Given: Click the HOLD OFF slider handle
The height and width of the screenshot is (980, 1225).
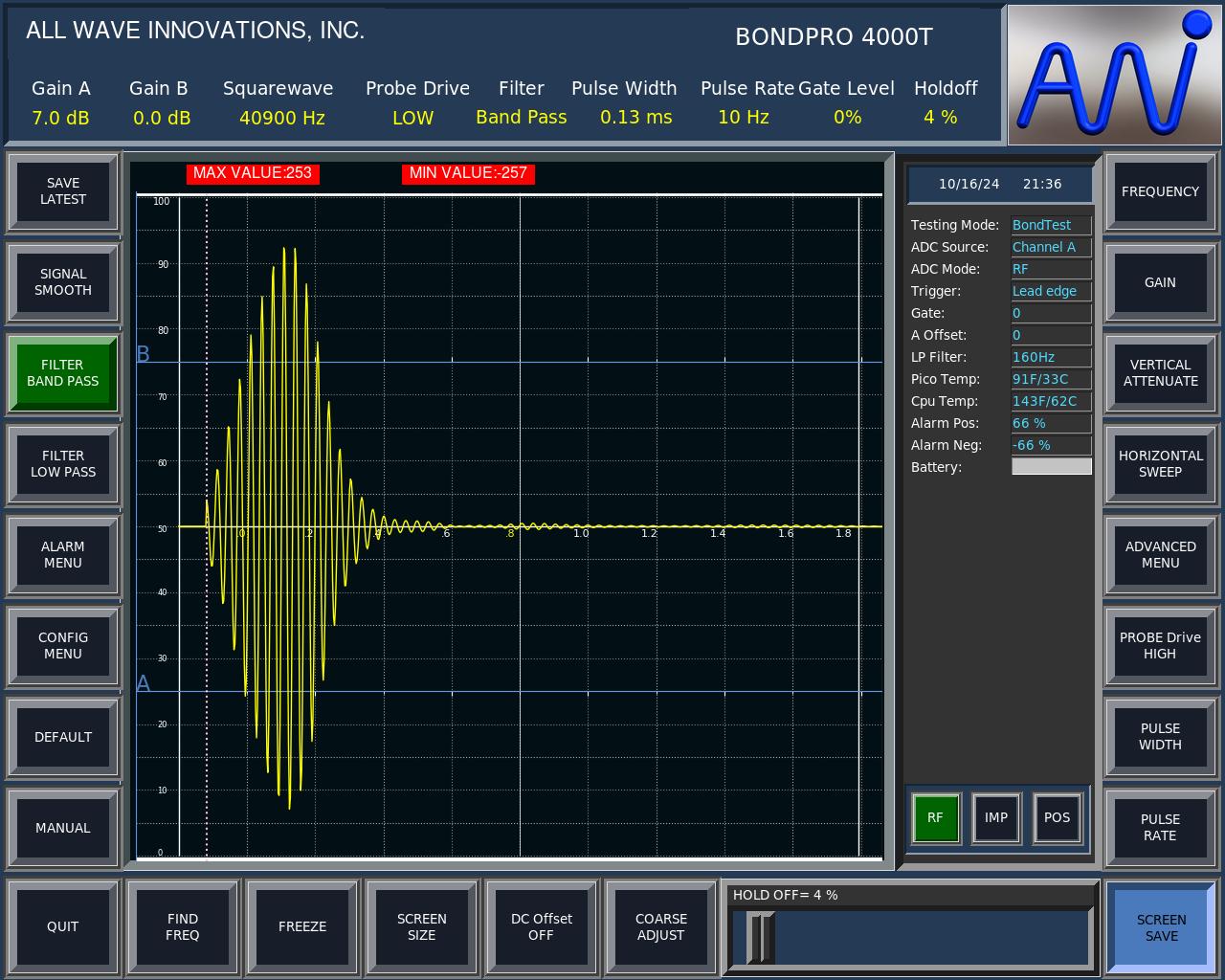Looking at the screenshot, I should click(761, 938).
